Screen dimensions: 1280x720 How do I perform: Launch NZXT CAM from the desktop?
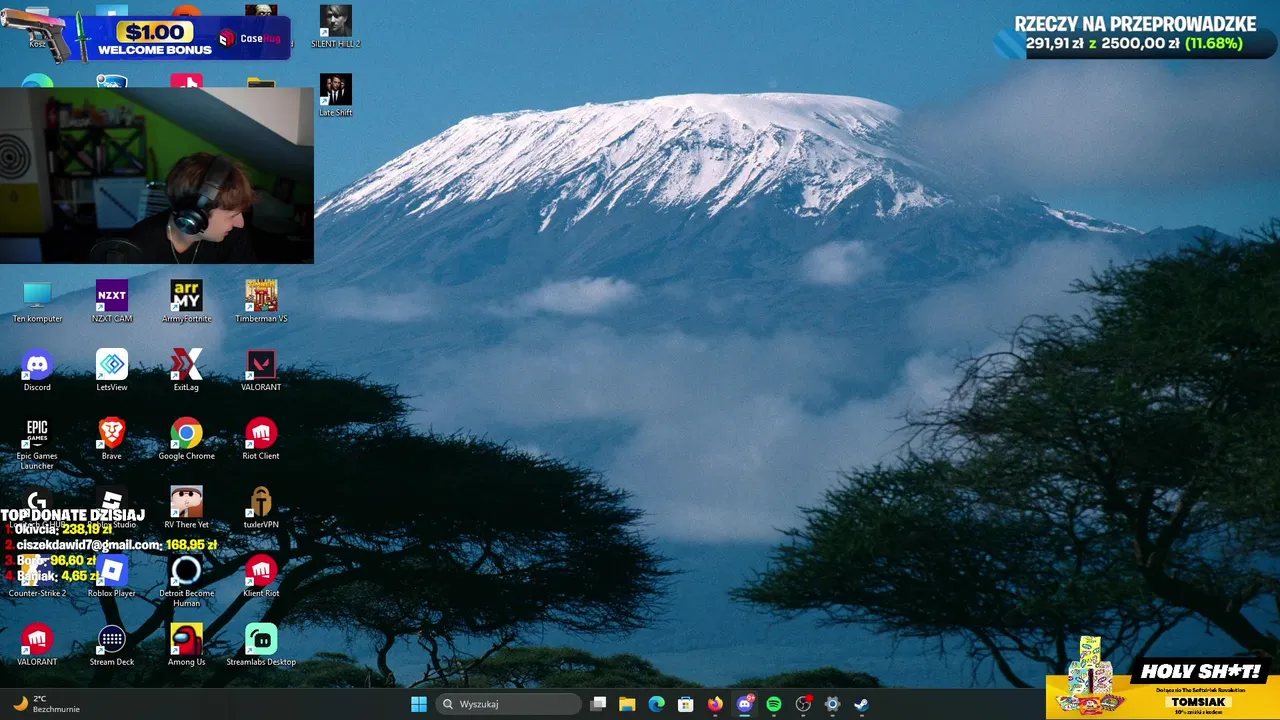point(111,301)
